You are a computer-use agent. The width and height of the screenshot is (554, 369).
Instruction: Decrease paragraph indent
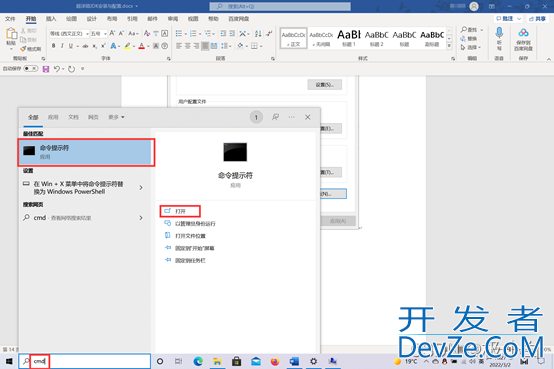(x=223, y=33)
